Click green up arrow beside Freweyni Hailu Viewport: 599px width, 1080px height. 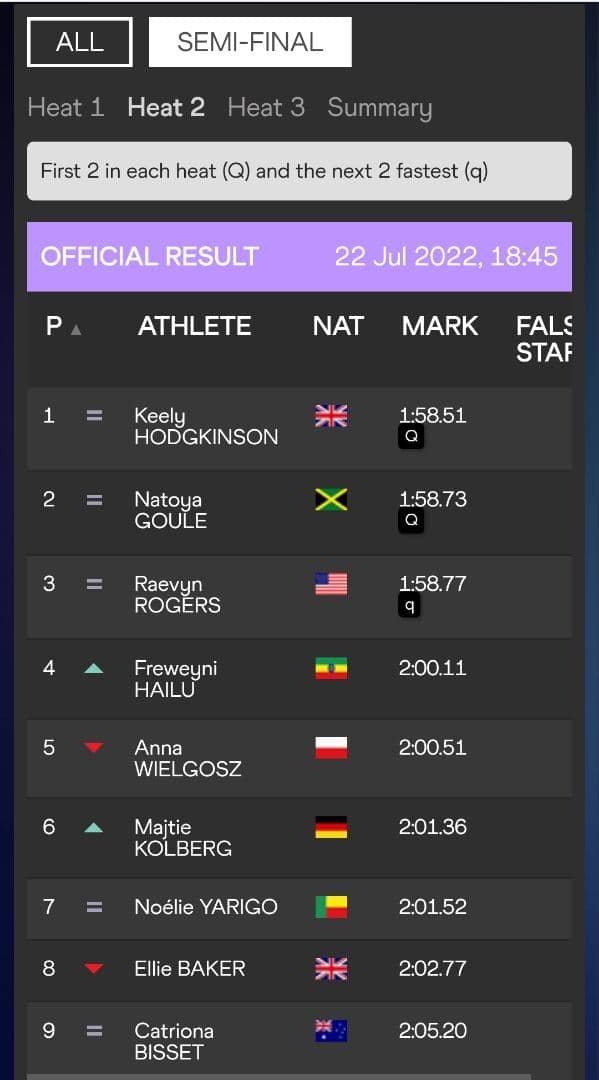[94, 668]
